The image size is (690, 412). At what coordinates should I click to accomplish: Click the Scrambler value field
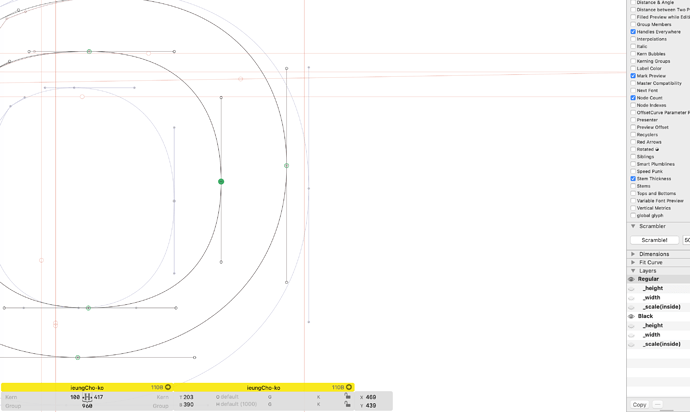point(686,240)
